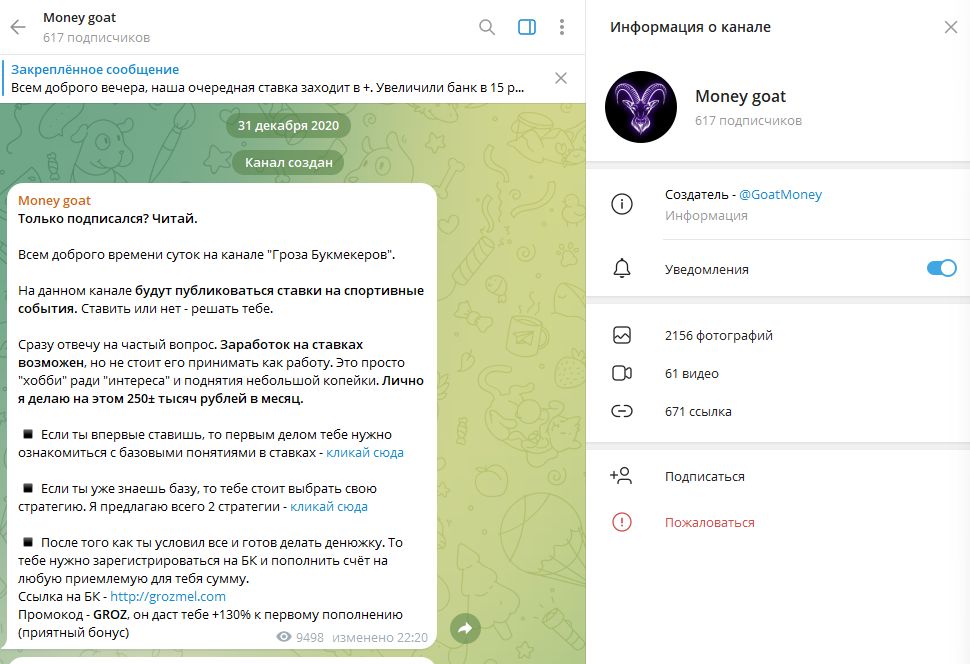Click the GROZ promo code text
This screenshot has width=970, height=664.
tap(110, 614)
